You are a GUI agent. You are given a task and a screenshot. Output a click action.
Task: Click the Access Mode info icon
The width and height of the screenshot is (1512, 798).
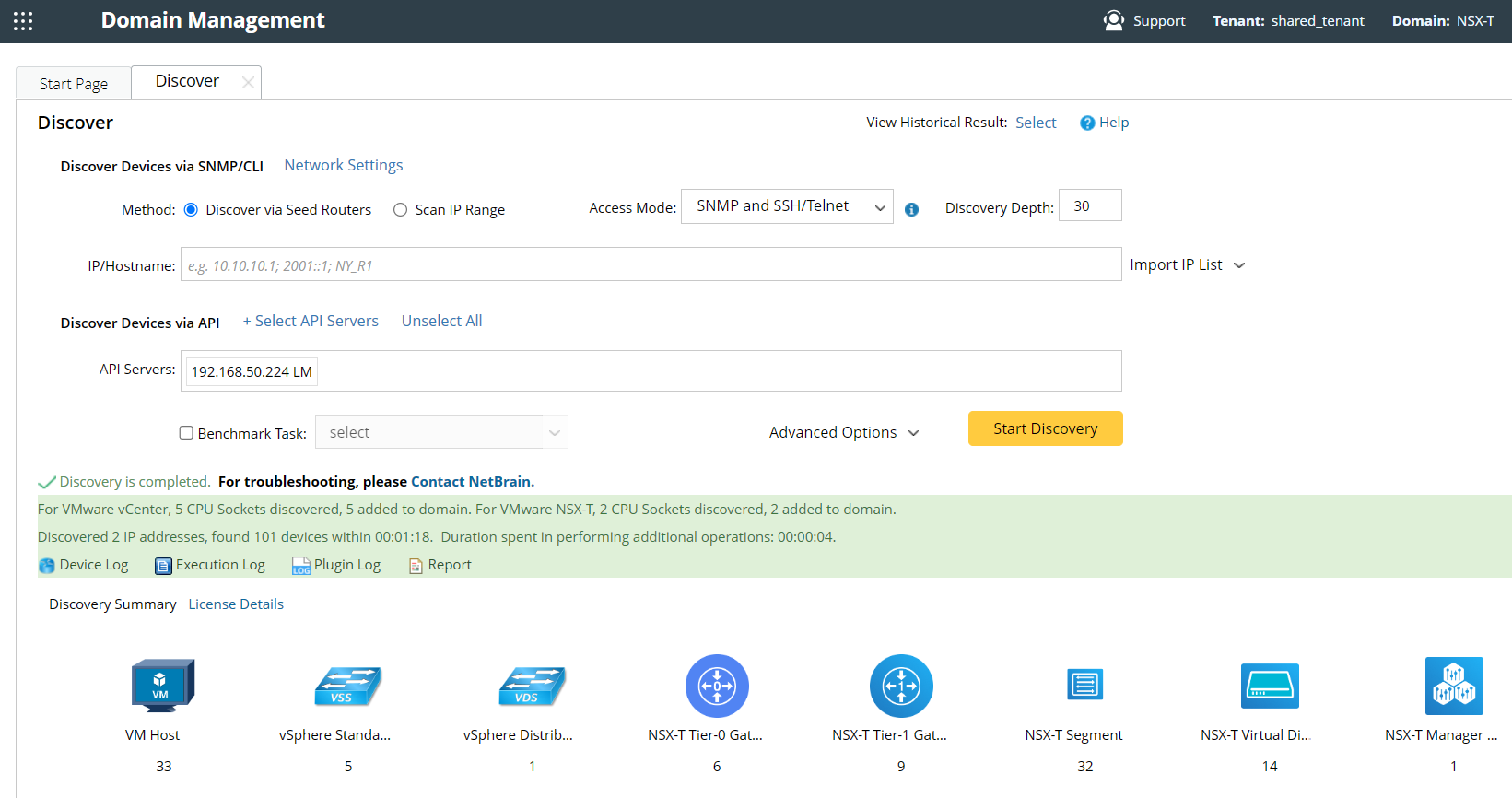click(911, 209)
